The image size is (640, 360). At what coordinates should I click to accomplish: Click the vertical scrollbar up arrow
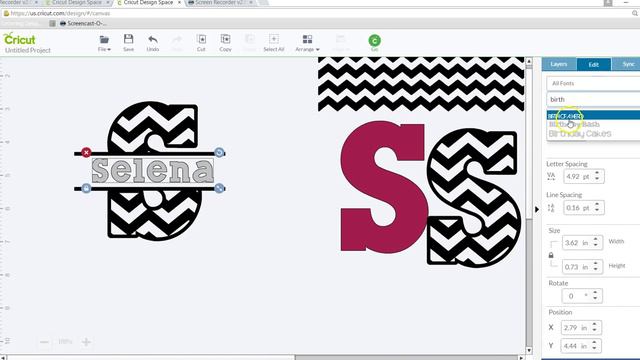click(x=529, y=62)
